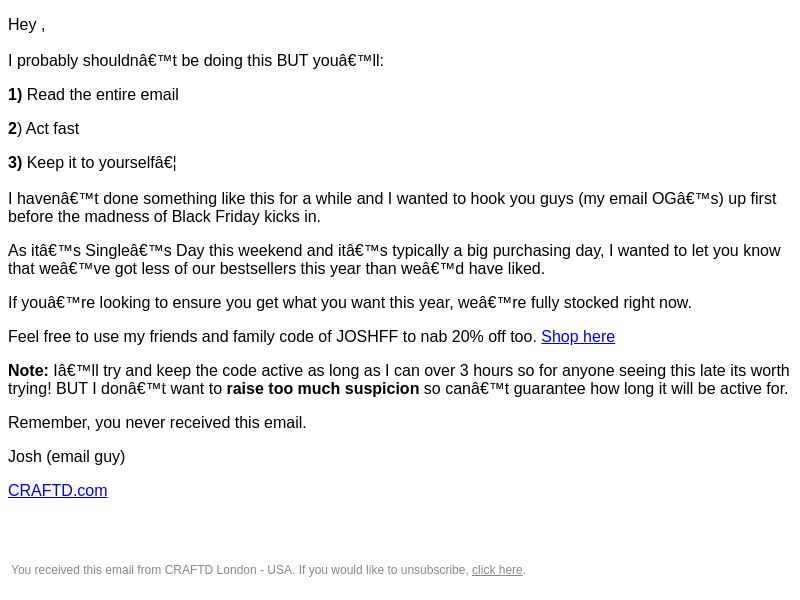Viewport: 800px width, 600px height.
Task: Click the 'Josh (email guy)' signature
Action: 66,456
